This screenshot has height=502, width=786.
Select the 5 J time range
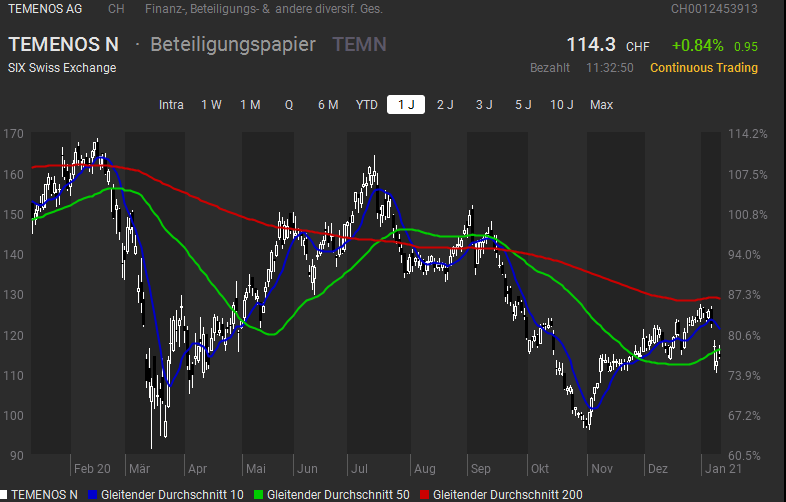click(x=523, y=105)
